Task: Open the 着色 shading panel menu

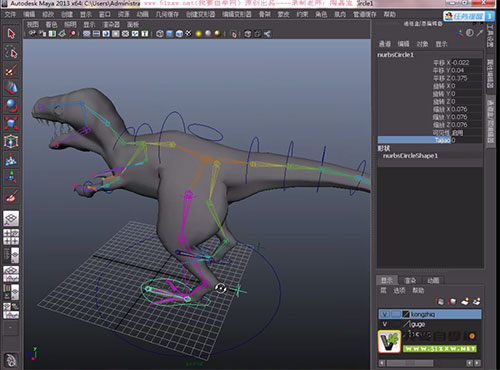Action: pos(51,24)
